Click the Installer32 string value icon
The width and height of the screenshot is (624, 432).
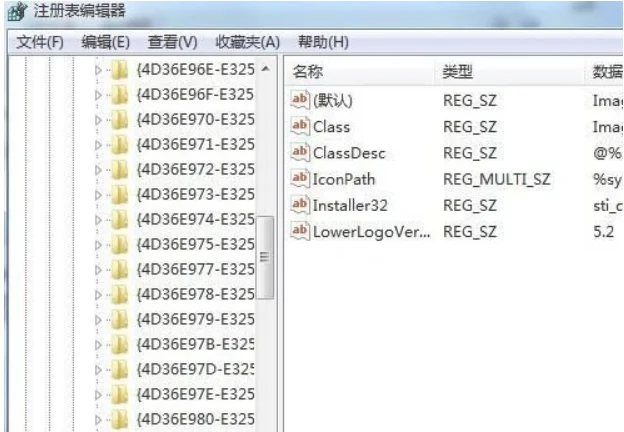(300, 205)
